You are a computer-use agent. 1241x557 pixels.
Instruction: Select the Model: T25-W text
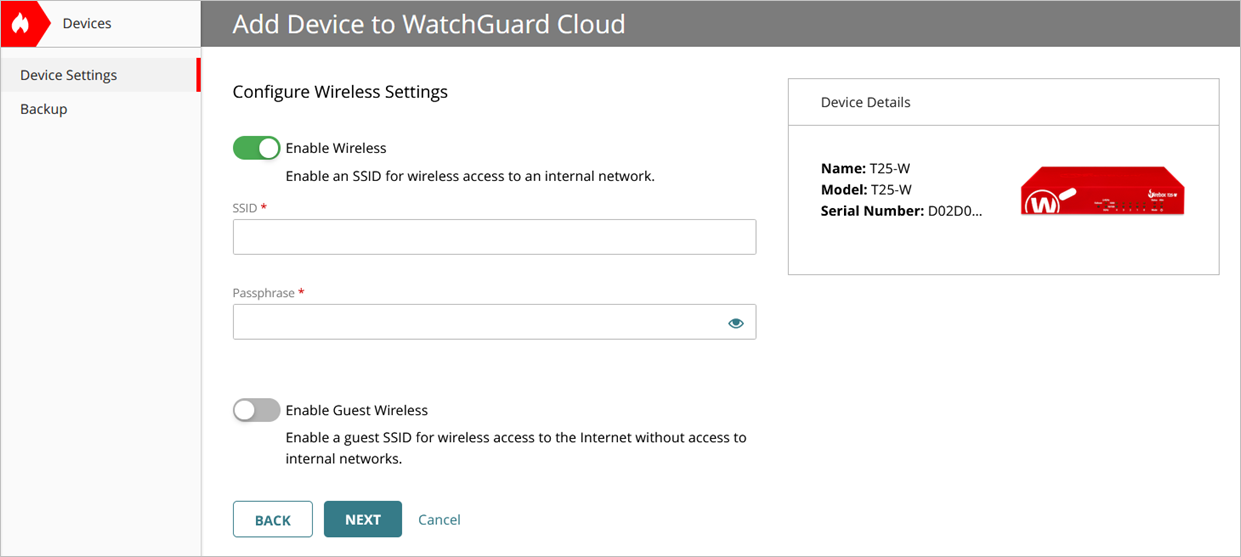(x=866, y=190)
